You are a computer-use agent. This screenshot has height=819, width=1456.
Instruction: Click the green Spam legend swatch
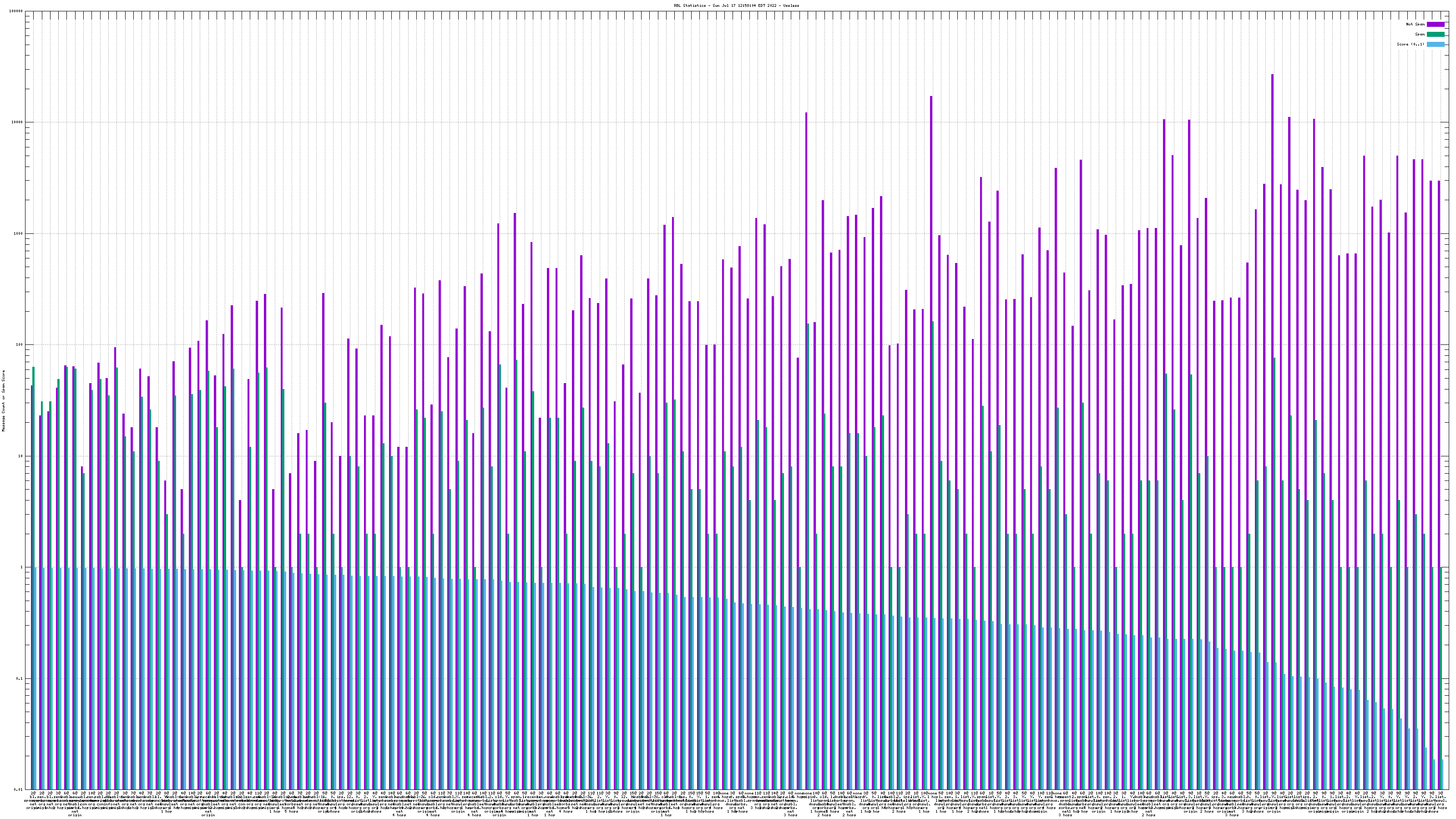[x=1436, y=35]
